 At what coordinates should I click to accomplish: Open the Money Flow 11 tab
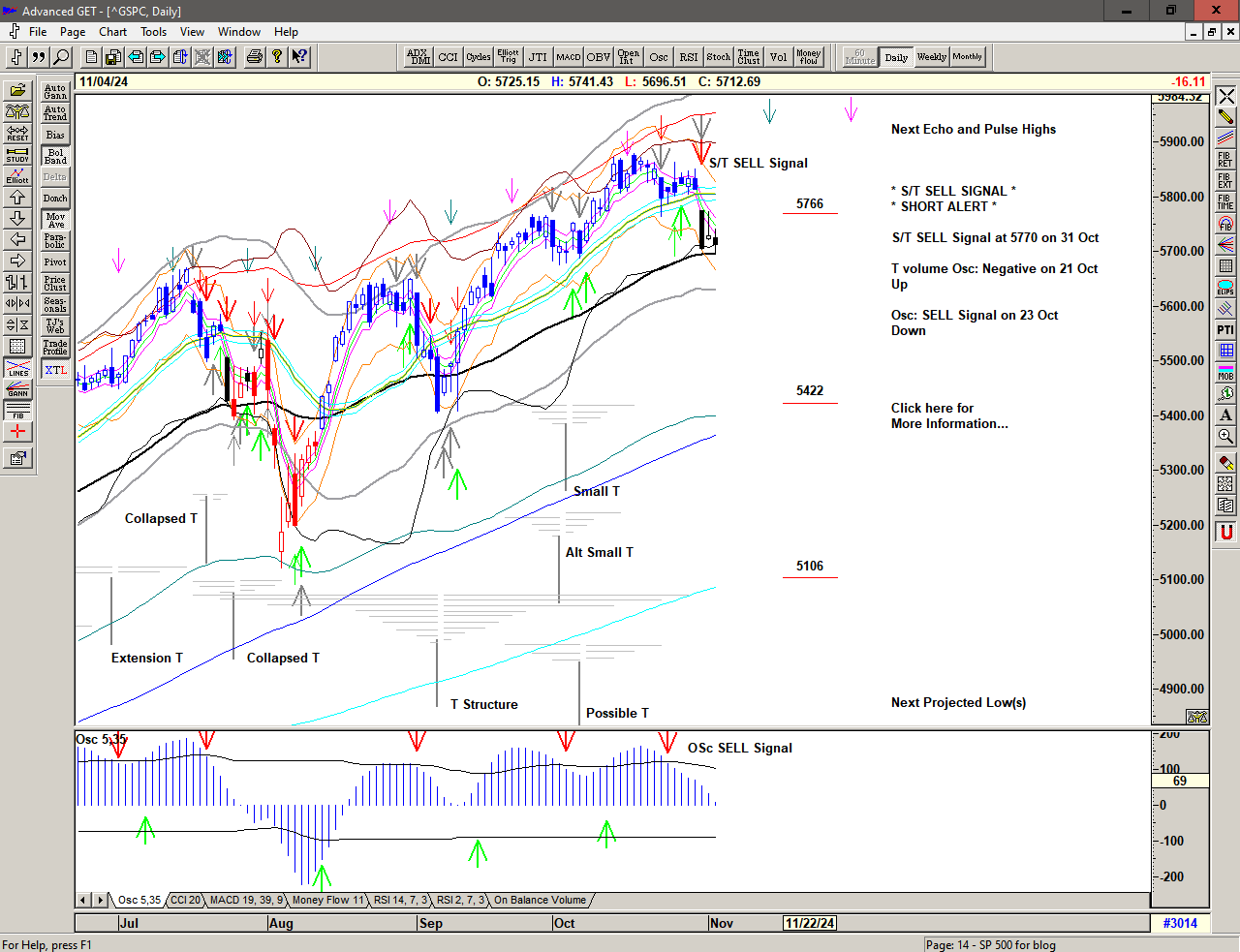(327, 901)
